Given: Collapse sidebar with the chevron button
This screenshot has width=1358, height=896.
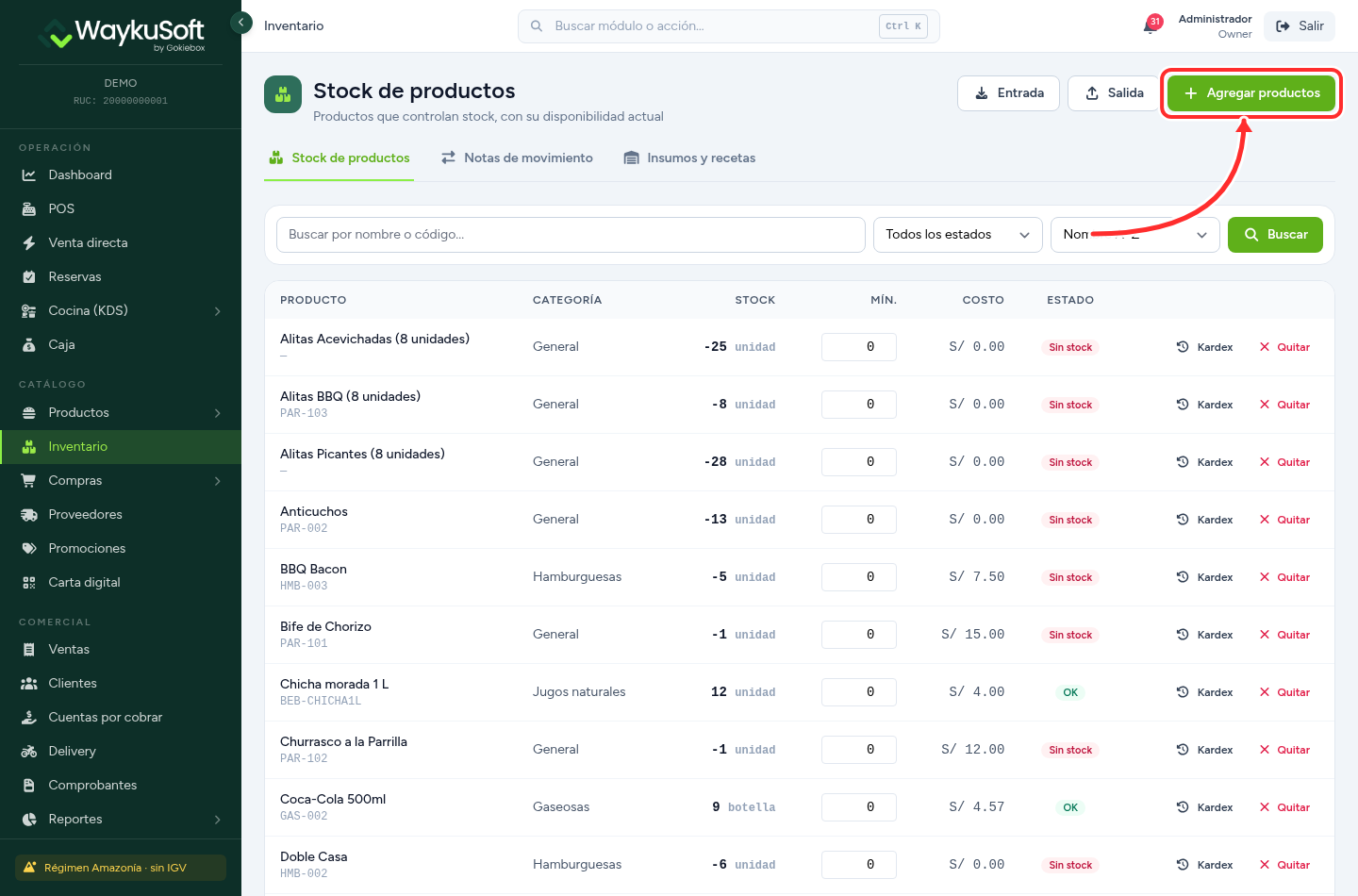Looking at the screenshot, I should 241,22.
